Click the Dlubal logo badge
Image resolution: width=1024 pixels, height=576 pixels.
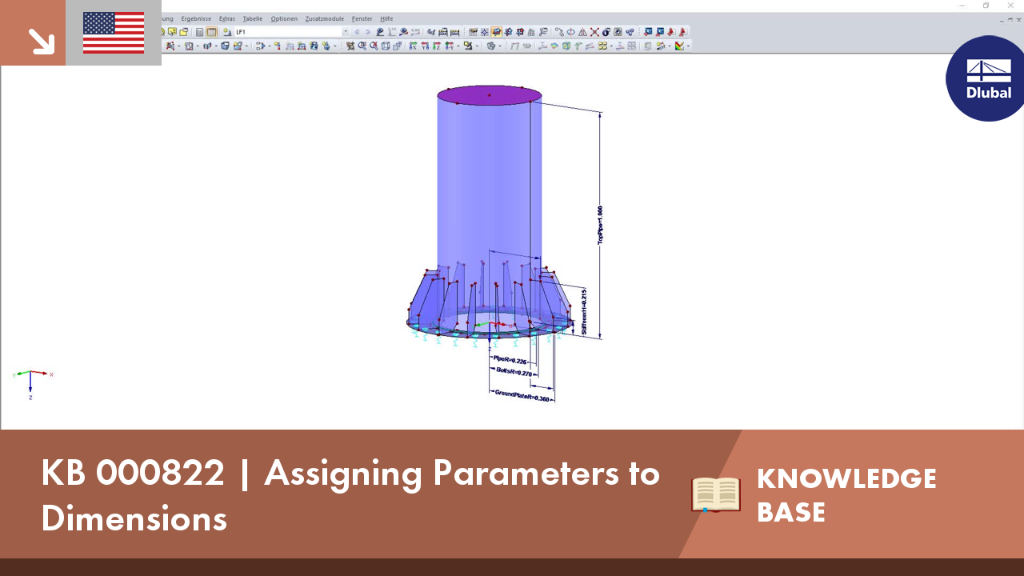(x=986, y=78)
